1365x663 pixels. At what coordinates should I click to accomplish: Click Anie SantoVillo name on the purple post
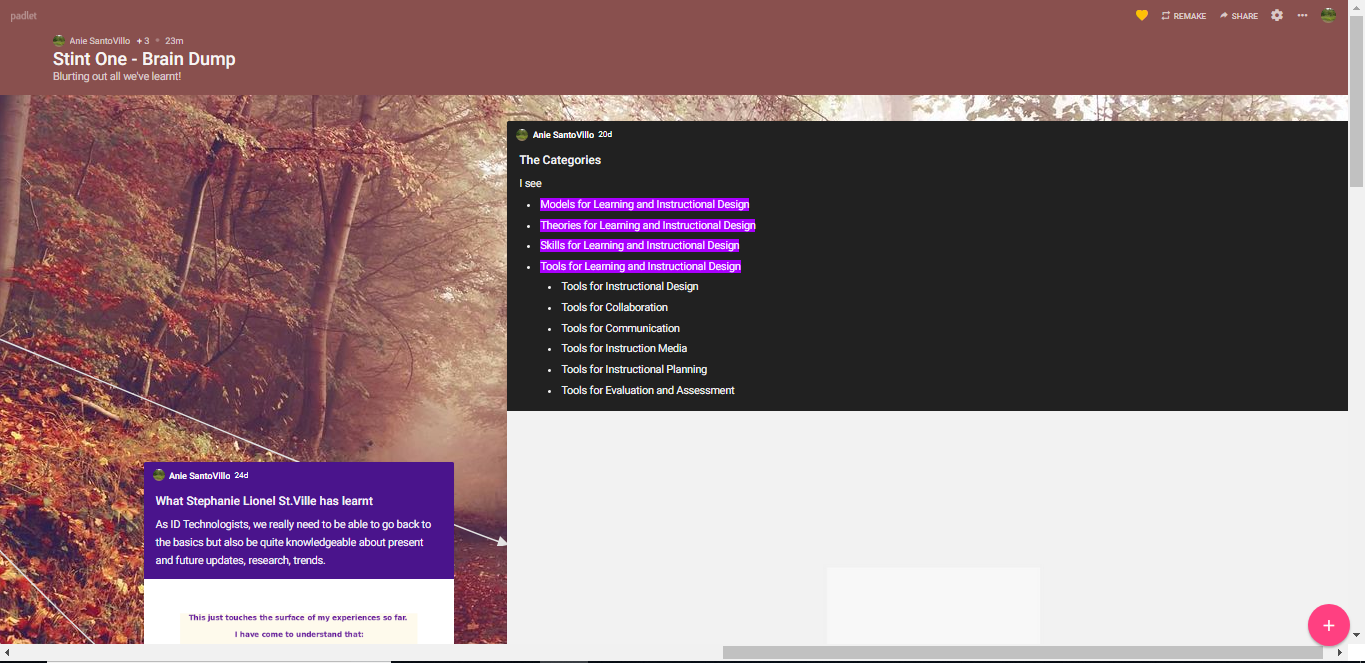point(200,476)
